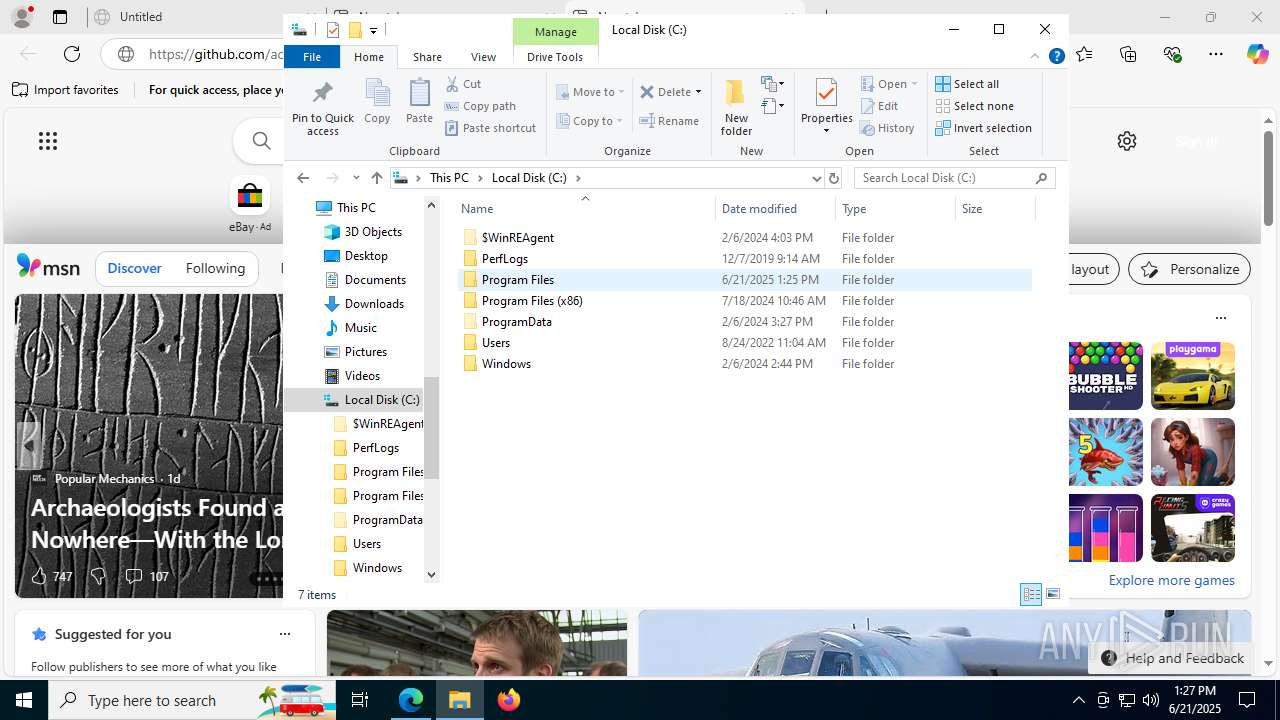Open Bubble Shooter game thumbnail

[1105, 375]
